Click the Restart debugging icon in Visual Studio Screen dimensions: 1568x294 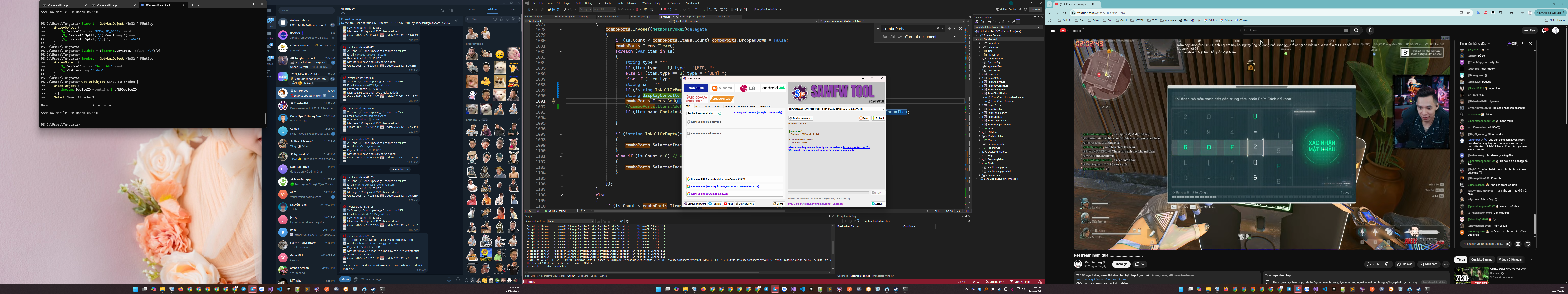[670, 9]
